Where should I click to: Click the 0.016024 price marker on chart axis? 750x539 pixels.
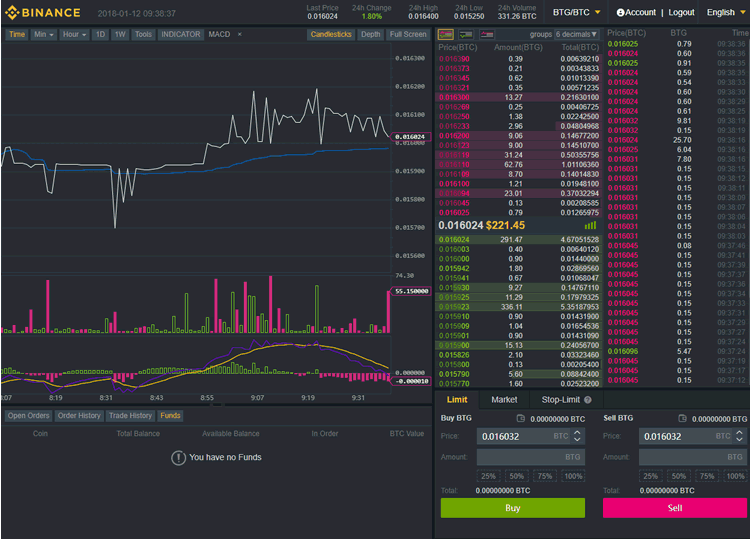(x=410, y=137)
